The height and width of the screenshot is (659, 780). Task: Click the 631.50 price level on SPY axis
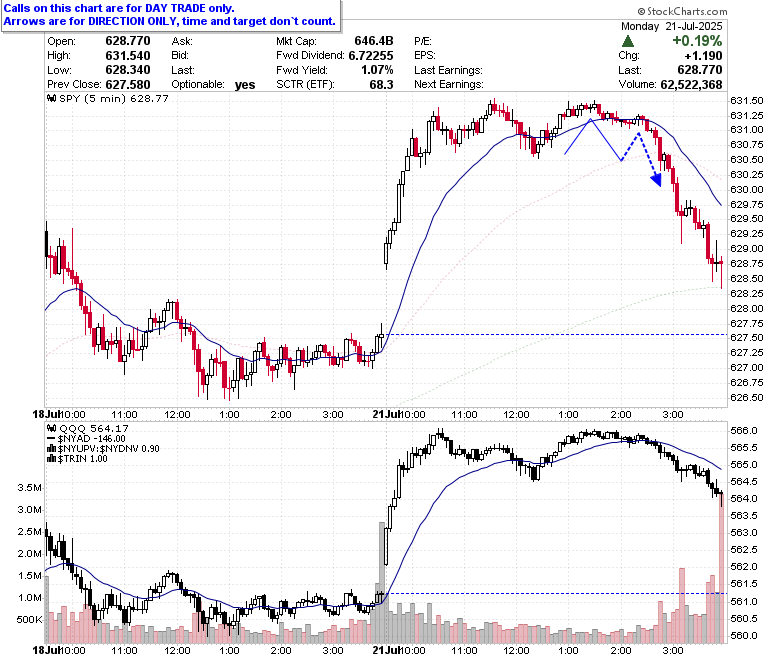(746, 100)
